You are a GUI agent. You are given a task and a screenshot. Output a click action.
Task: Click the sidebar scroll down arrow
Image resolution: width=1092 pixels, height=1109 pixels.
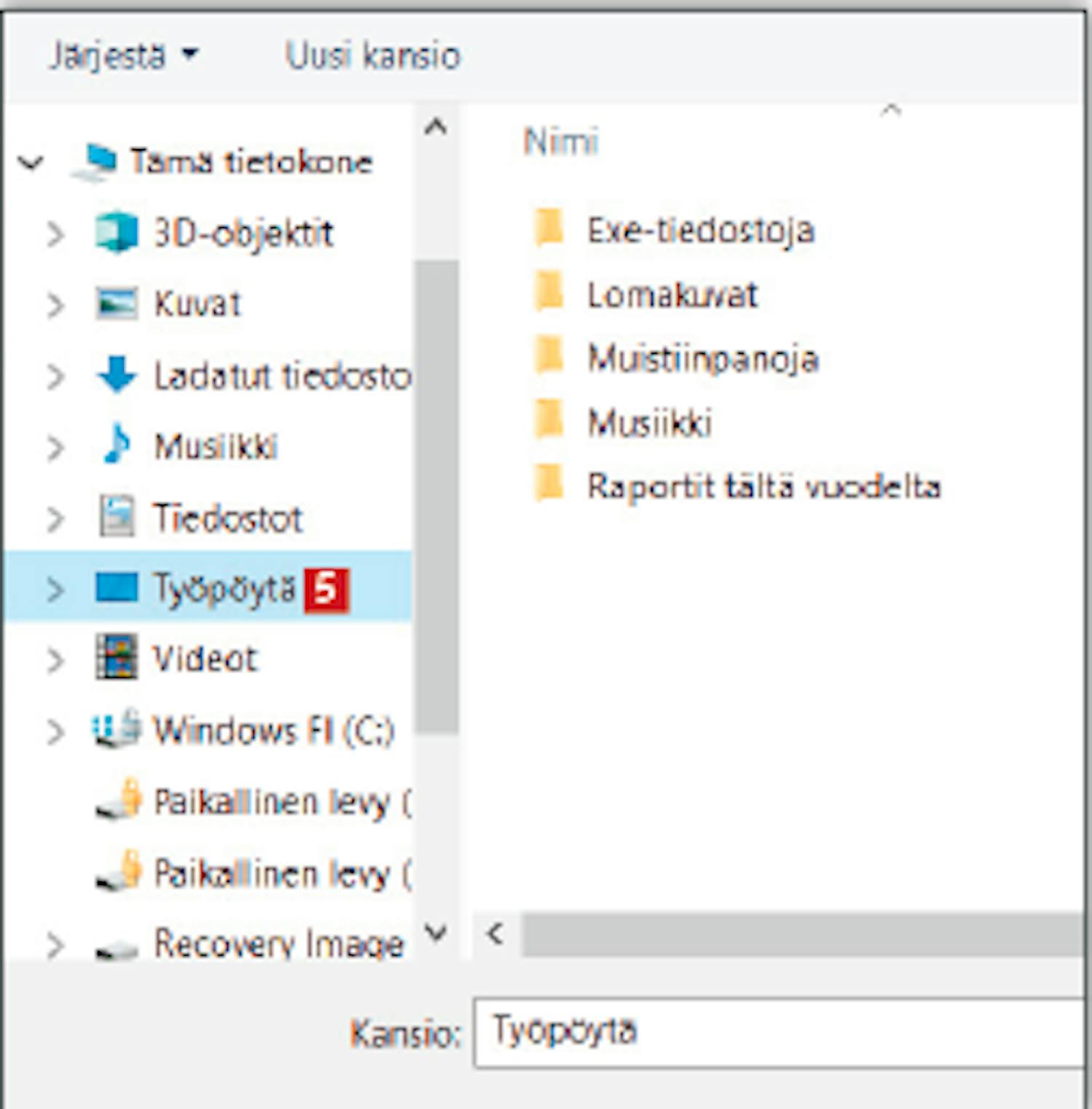(436, 932)
